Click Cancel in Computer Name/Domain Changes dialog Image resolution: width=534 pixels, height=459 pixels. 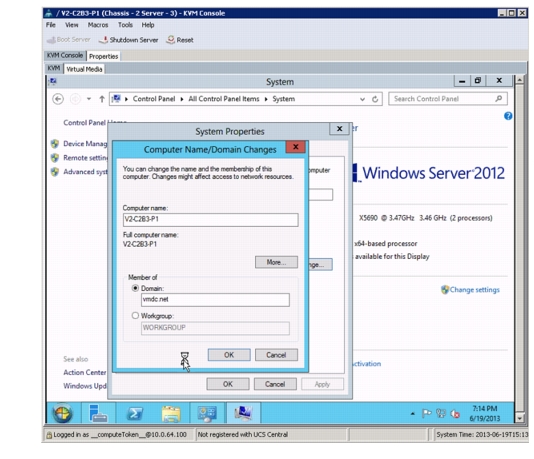(x=276, y=355)
